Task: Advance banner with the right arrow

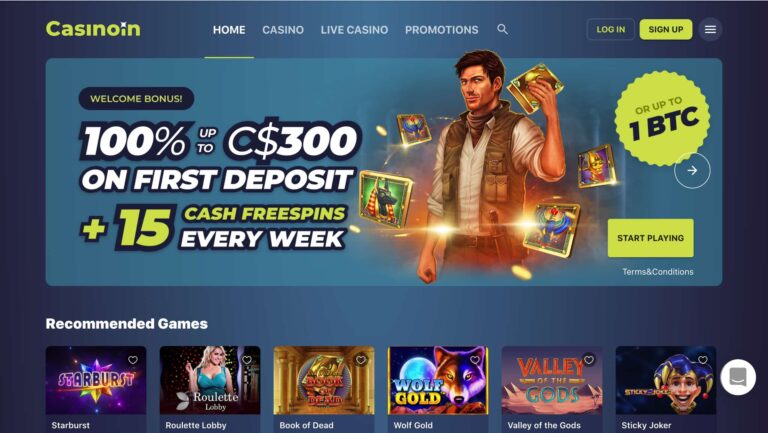Action: pos(692,170)
